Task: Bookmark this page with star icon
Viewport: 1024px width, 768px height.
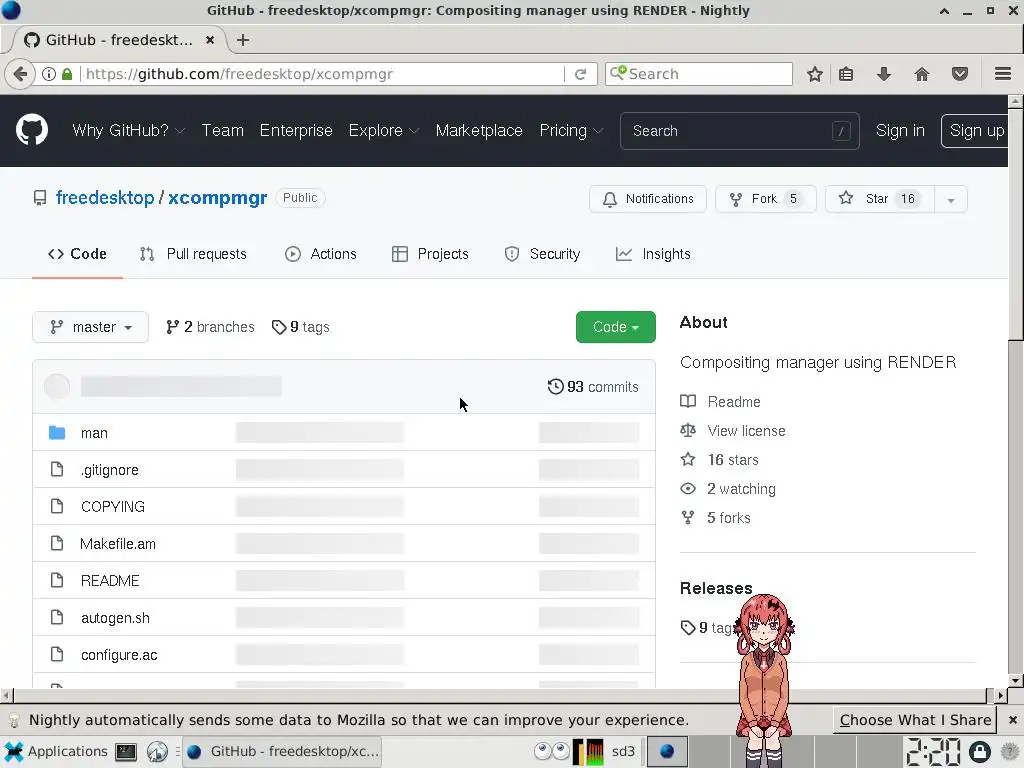Action: (814, 74)
